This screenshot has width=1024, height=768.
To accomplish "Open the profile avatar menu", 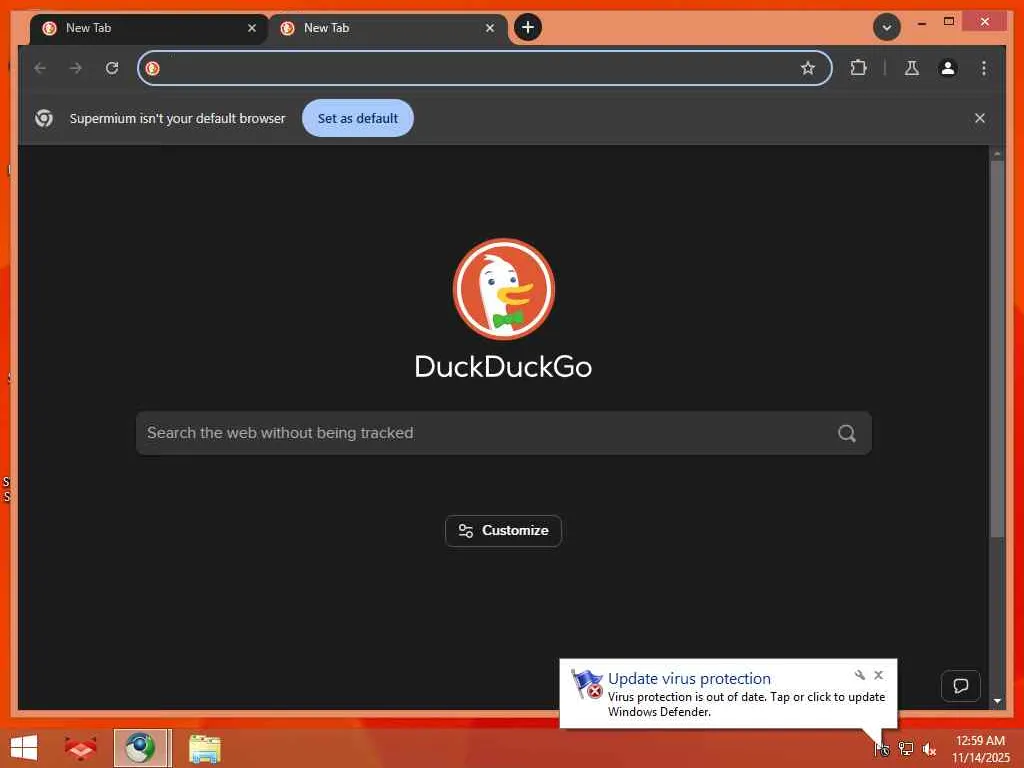I will pyautogui.click(x=948, y=68).
